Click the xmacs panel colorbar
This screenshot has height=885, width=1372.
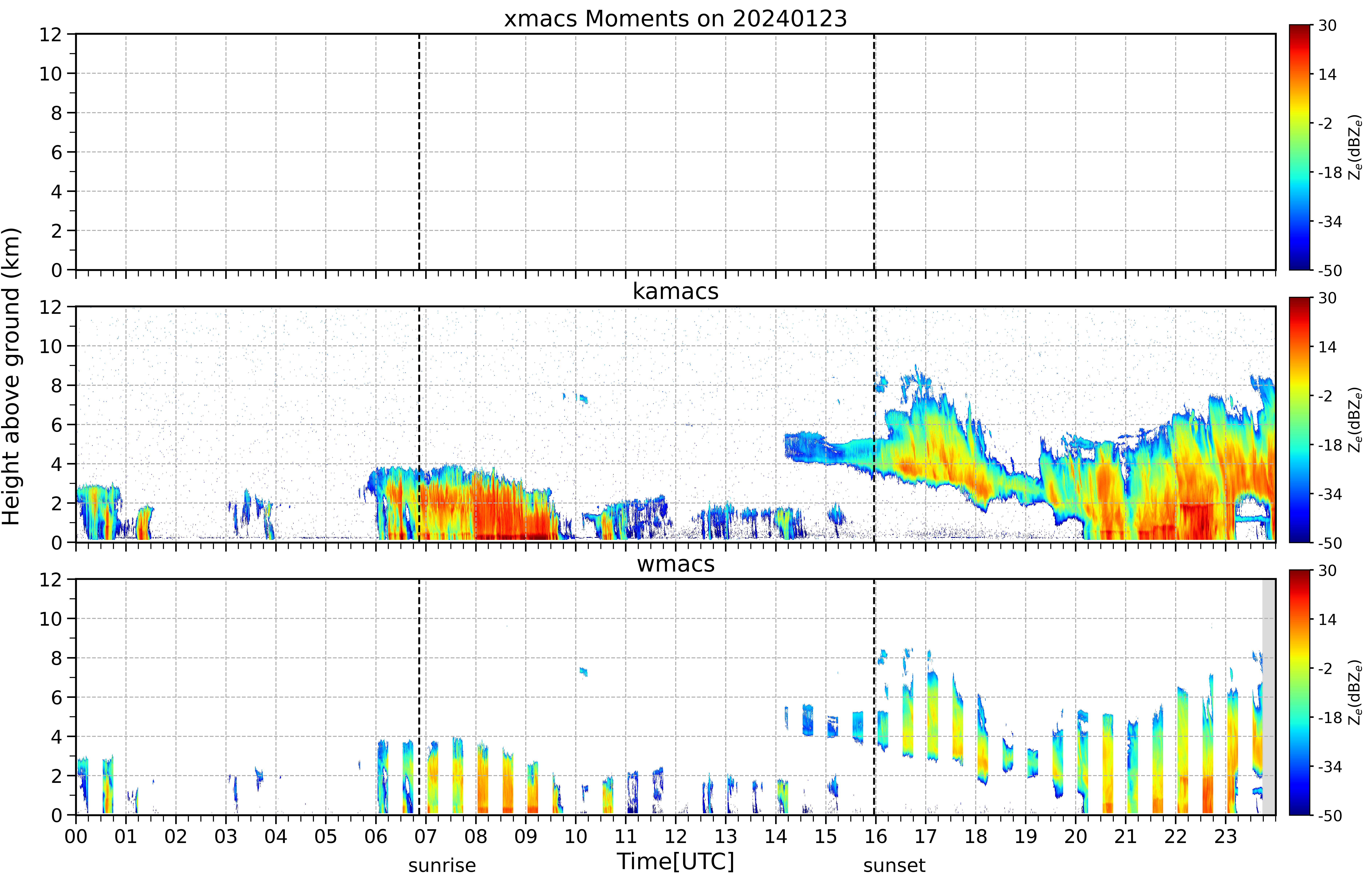1300,147
